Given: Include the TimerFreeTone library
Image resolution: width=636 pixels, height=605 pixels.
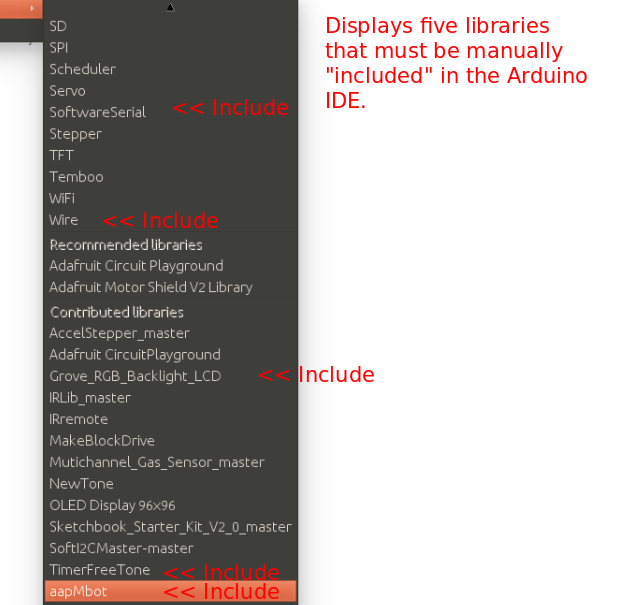Looking at the screenshot, I should click(99, 570).
